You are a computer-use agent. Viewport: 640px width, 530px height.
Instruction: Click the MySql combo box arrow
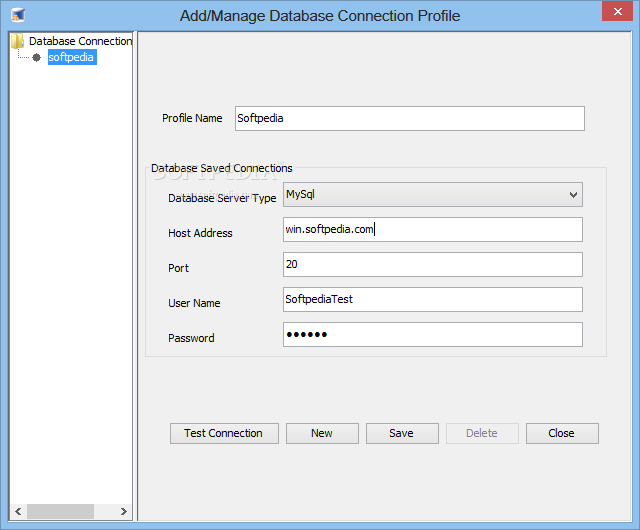point(573,194)
